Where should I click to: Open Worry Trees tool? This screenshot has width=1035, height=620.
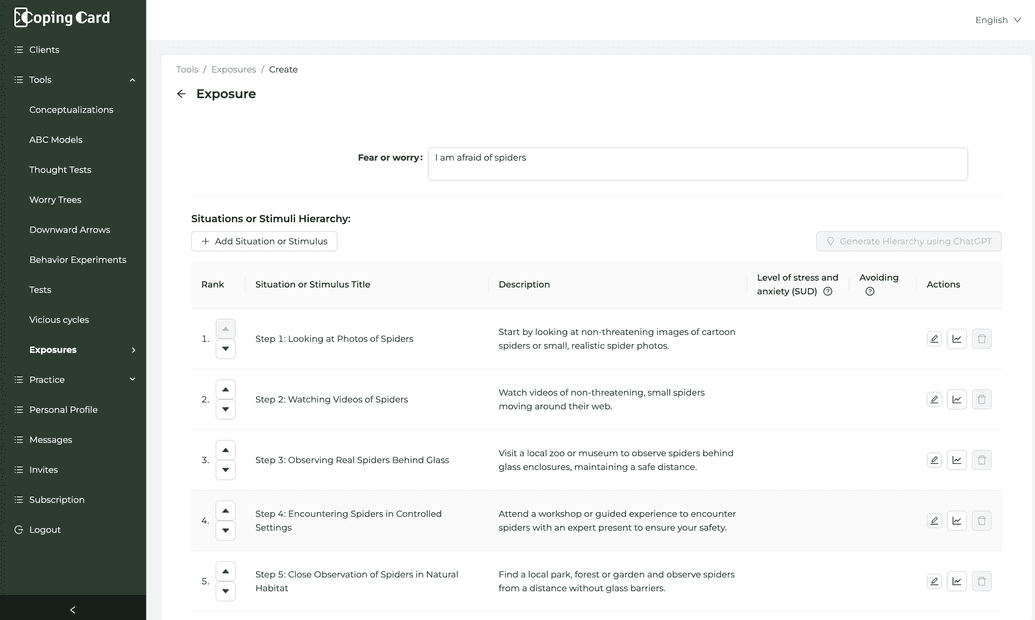[x=55, y=200]
